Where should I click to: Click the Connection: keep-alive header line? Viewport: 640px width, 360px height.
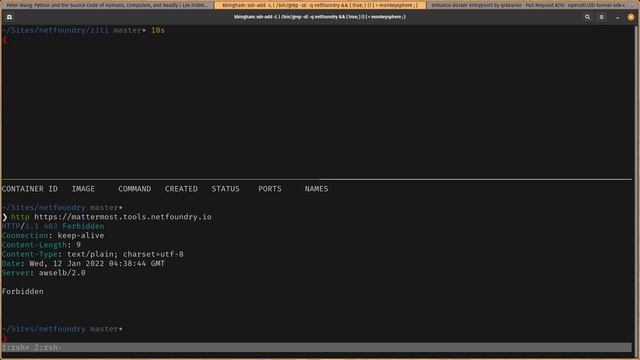click(x=53, y=236)
